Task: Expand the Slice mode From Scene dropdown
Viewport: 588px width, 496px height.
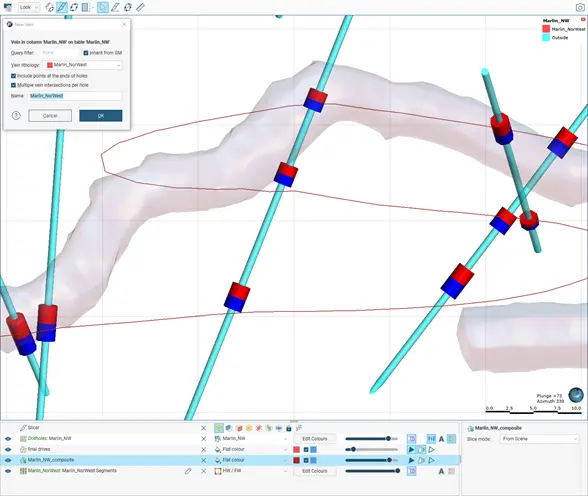Action: tap(539, 439)
